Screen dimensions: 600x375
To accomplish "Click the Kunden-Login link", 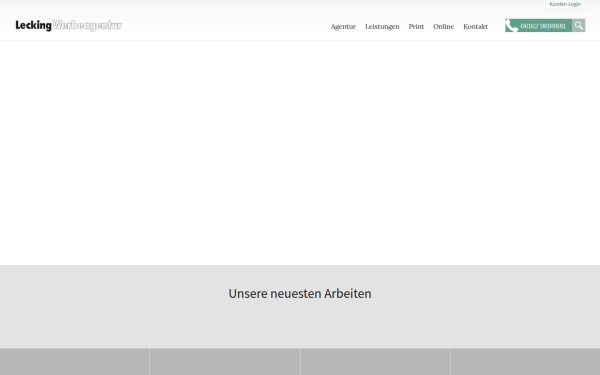I will (x=565, y=4).
